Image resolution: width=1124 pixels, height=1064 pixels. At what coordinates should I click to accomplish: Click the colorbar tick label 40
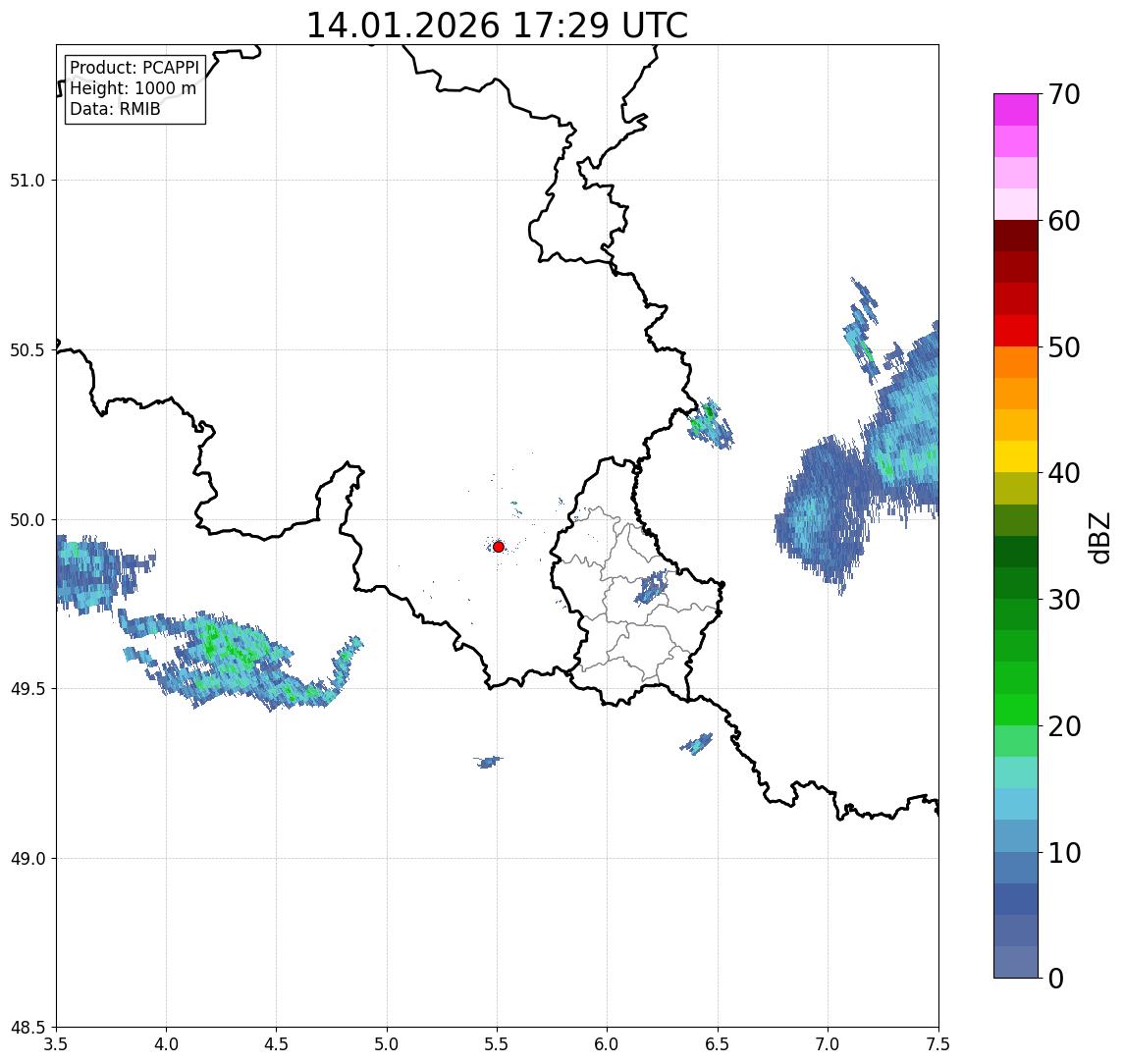1063,473
